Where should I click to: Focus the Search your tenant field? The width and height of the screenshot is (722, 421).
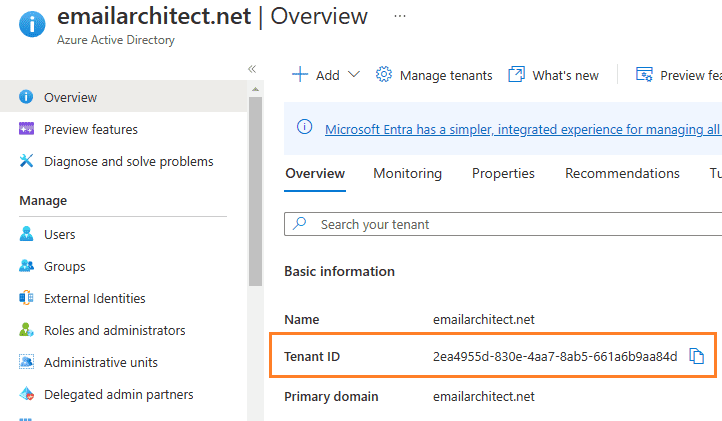click(x=503, y=224)
